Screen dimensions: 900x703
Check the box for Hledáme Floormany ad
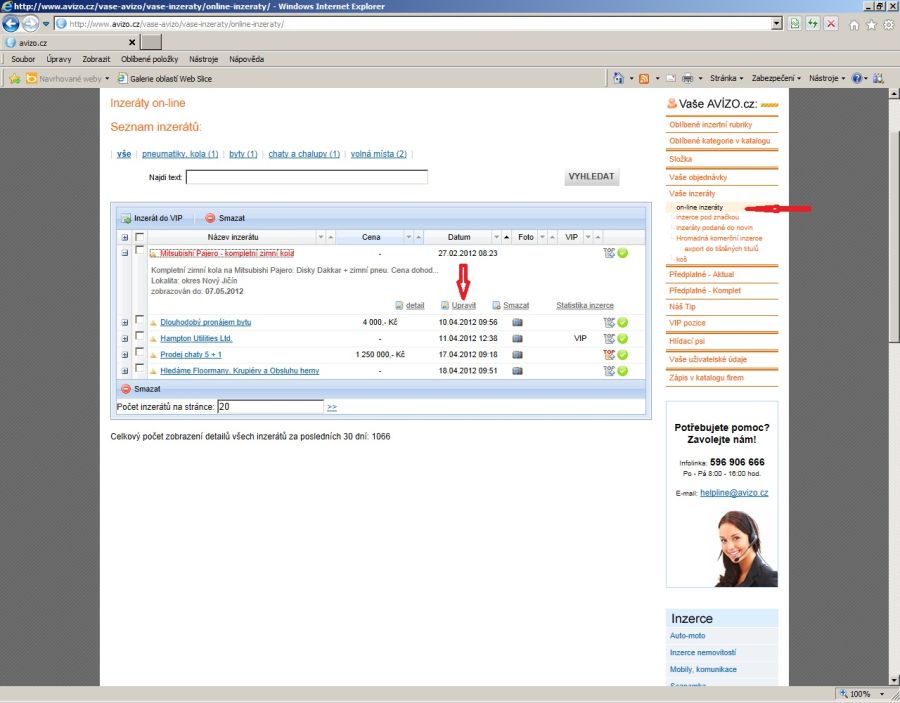139,368
